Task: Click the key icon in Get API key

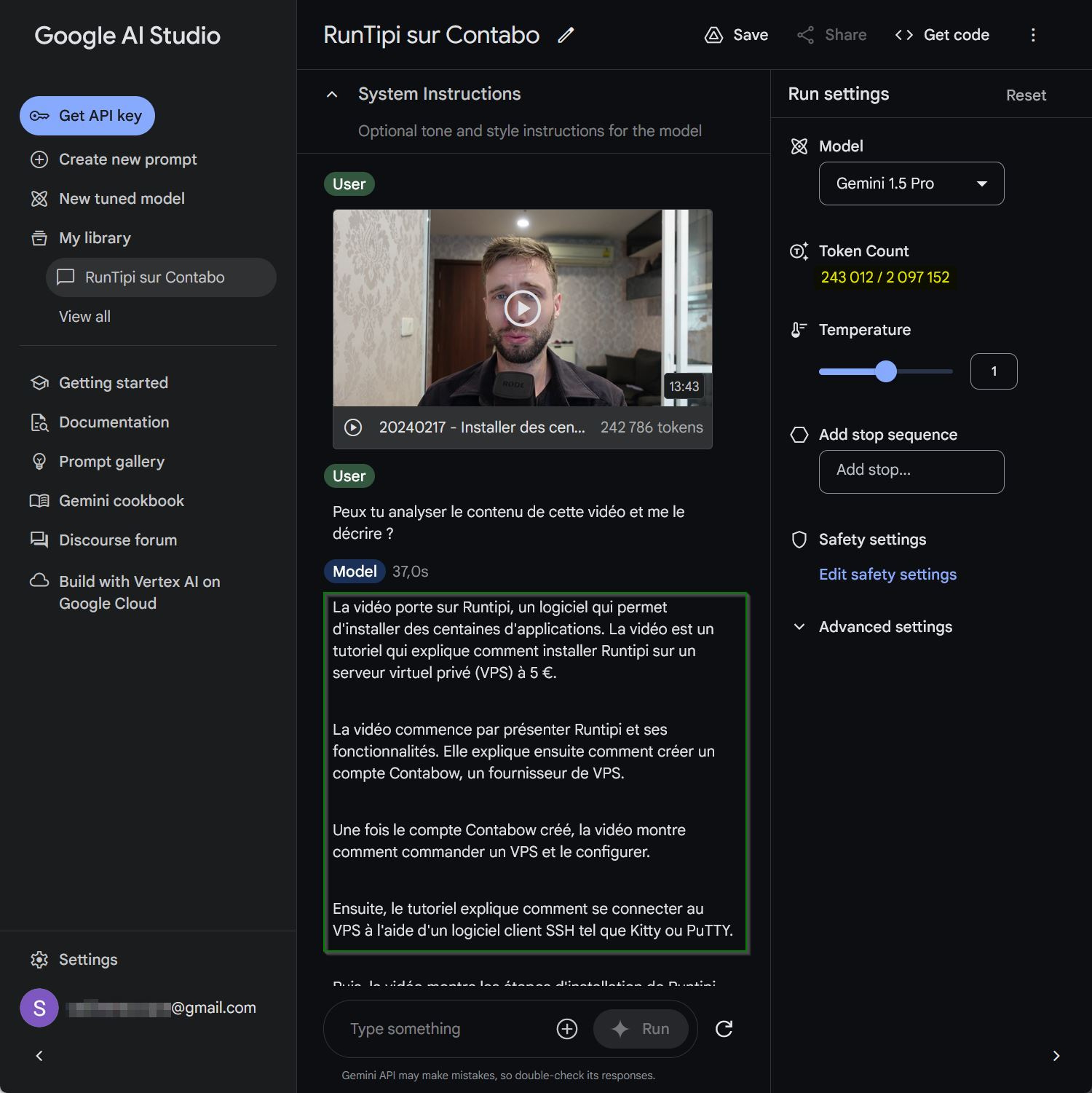Action: click(x=39, y=116)
